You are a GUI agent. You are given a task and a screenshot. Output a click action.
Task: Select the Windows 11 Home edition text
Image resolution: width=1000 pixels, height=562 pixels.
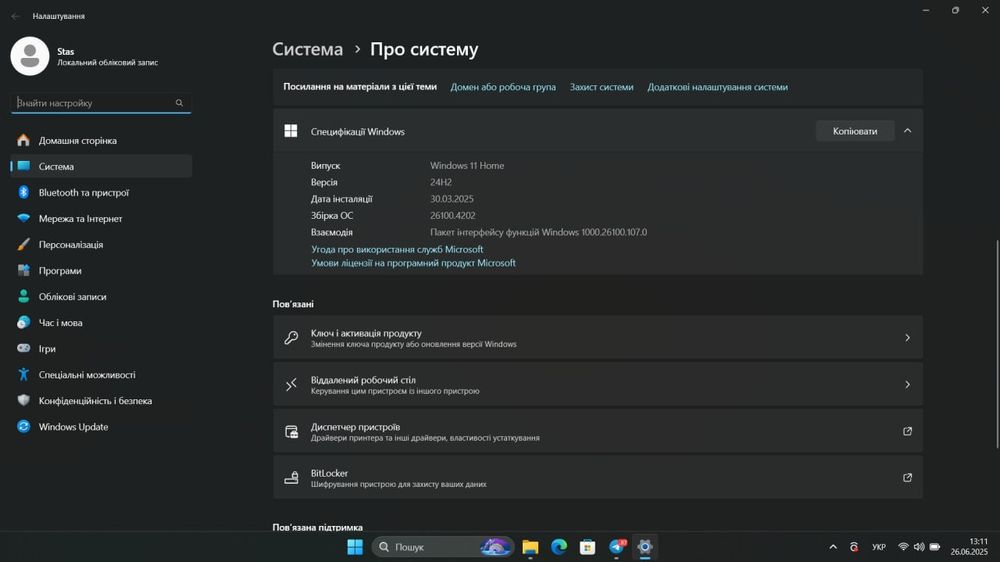click(467, 165)
